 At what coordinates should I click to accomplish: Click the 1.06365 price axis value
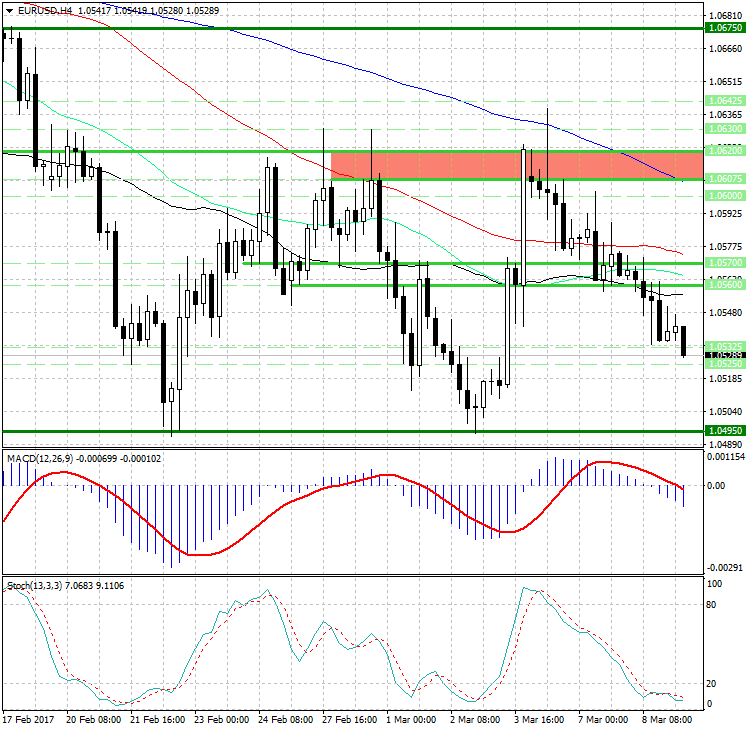coord(725,115)
